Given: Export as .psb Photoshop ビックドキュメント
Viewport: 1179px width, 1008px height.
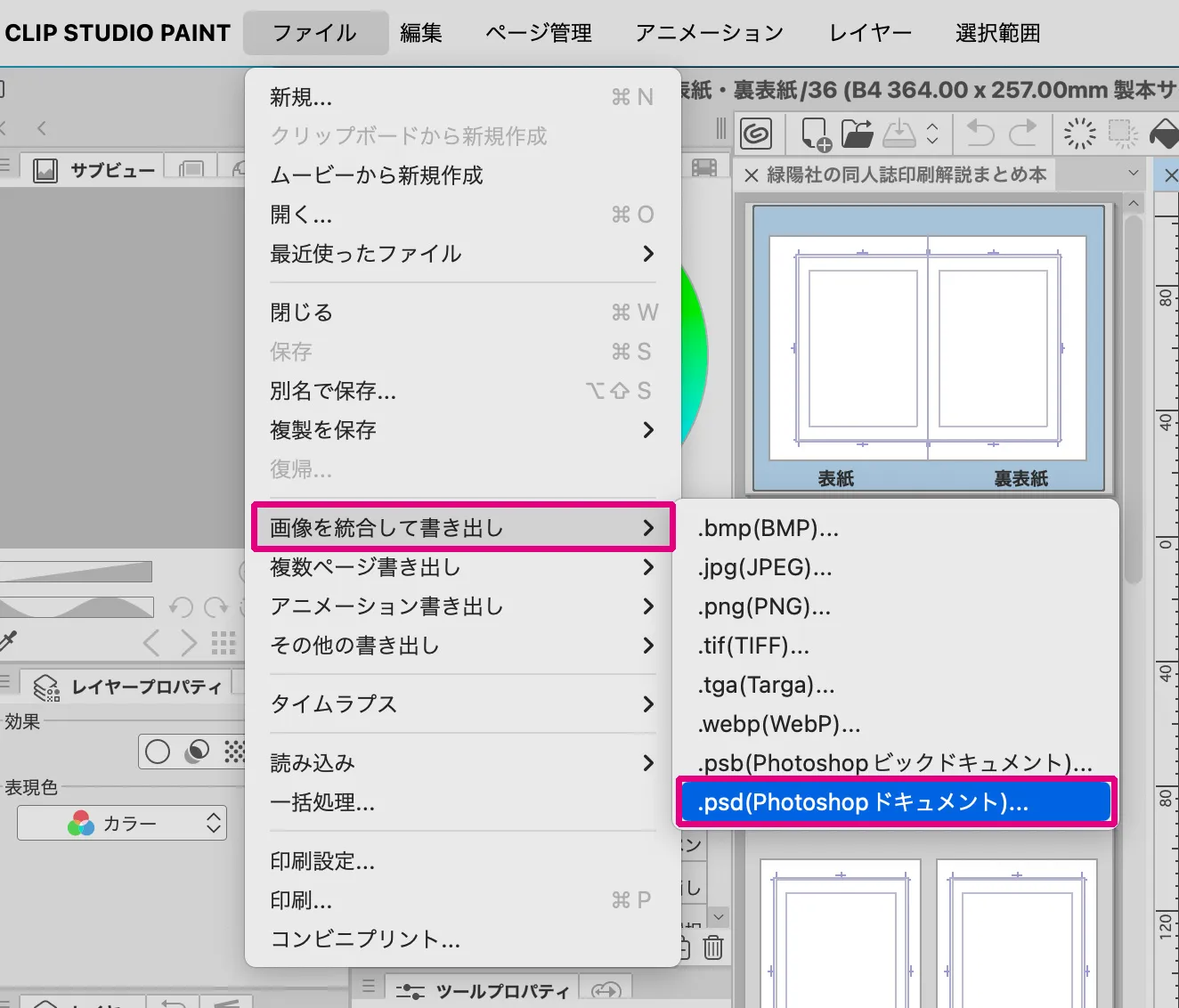Looking at the screenshot, I should (x=896, y=763).
